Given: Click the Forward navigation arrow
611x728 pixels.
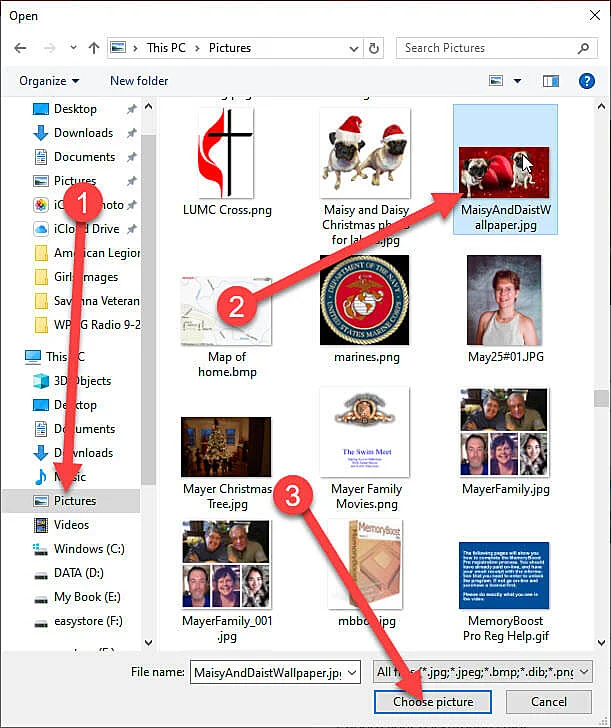Looking at the screenshot, I should pyautogui.click(x=49, y=48).
